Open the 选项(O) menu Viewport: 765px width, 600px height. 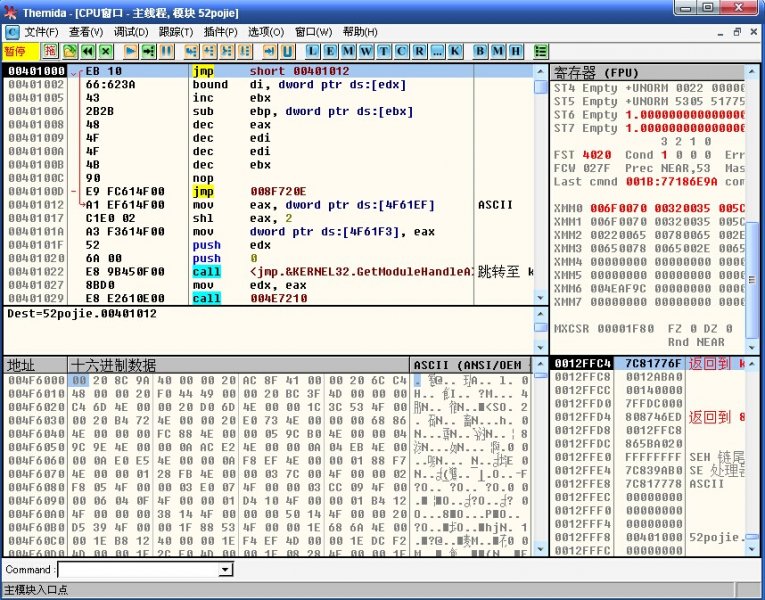(266, 32)
